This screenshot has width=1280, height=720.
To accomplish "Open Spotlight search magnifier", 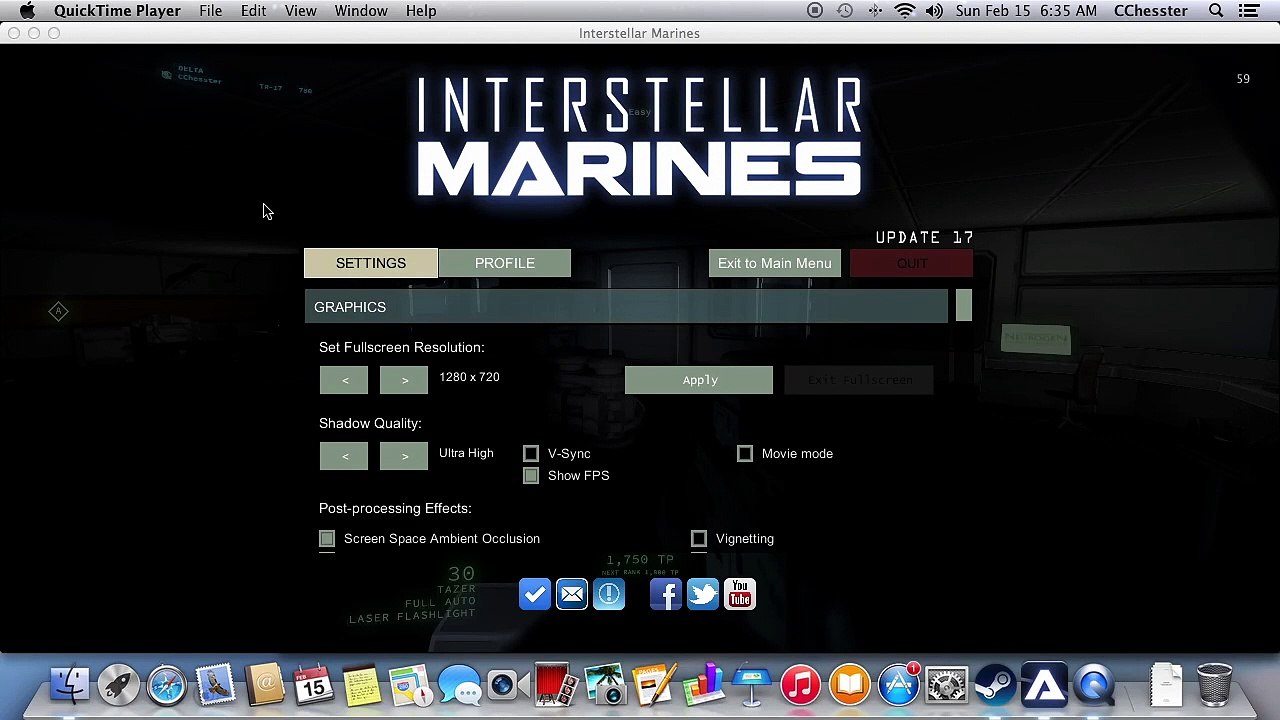I will click(1216, 11).
